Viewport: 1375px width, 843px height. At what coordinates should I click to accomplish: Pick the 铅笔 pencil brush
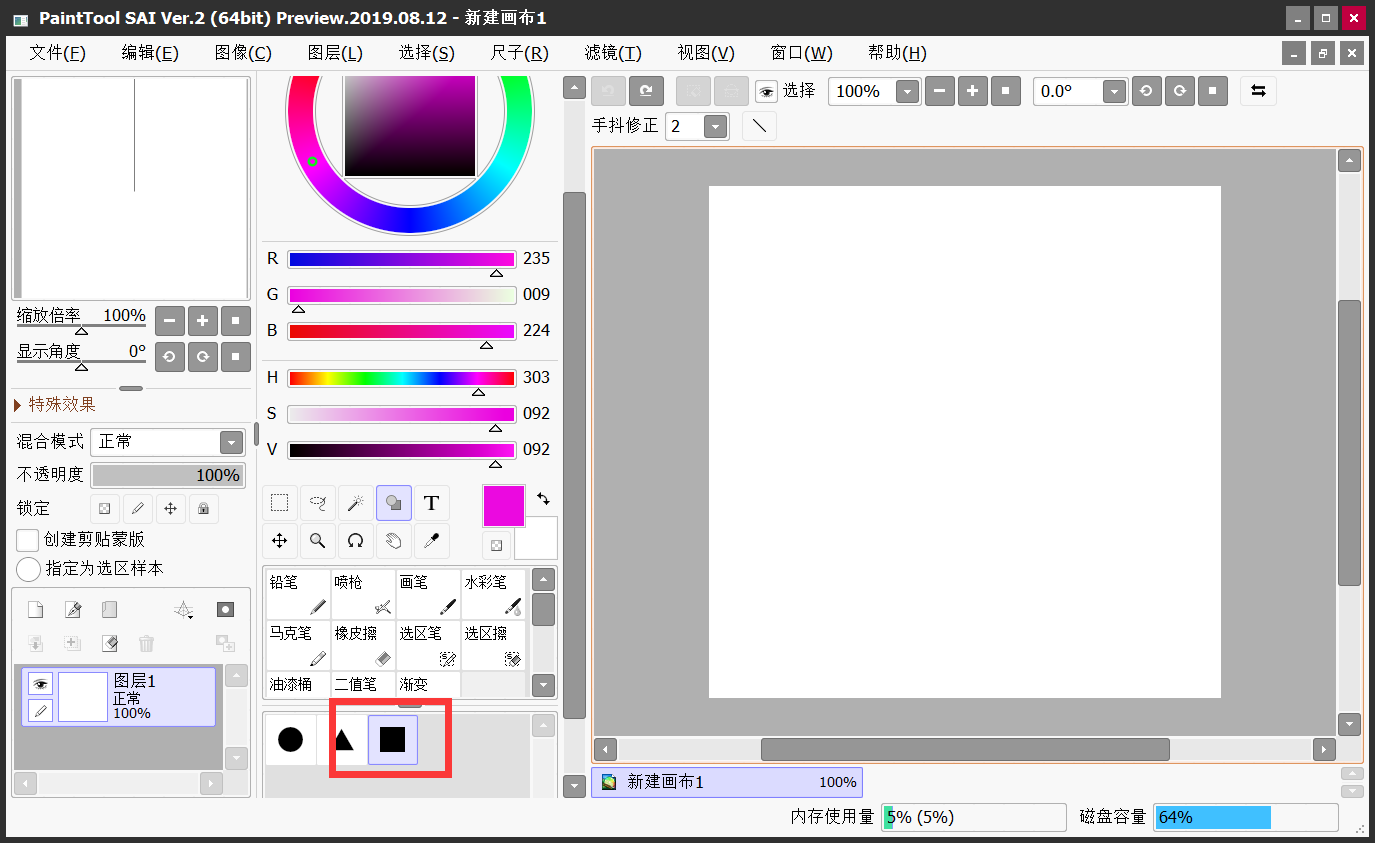(x=298, y=594)
